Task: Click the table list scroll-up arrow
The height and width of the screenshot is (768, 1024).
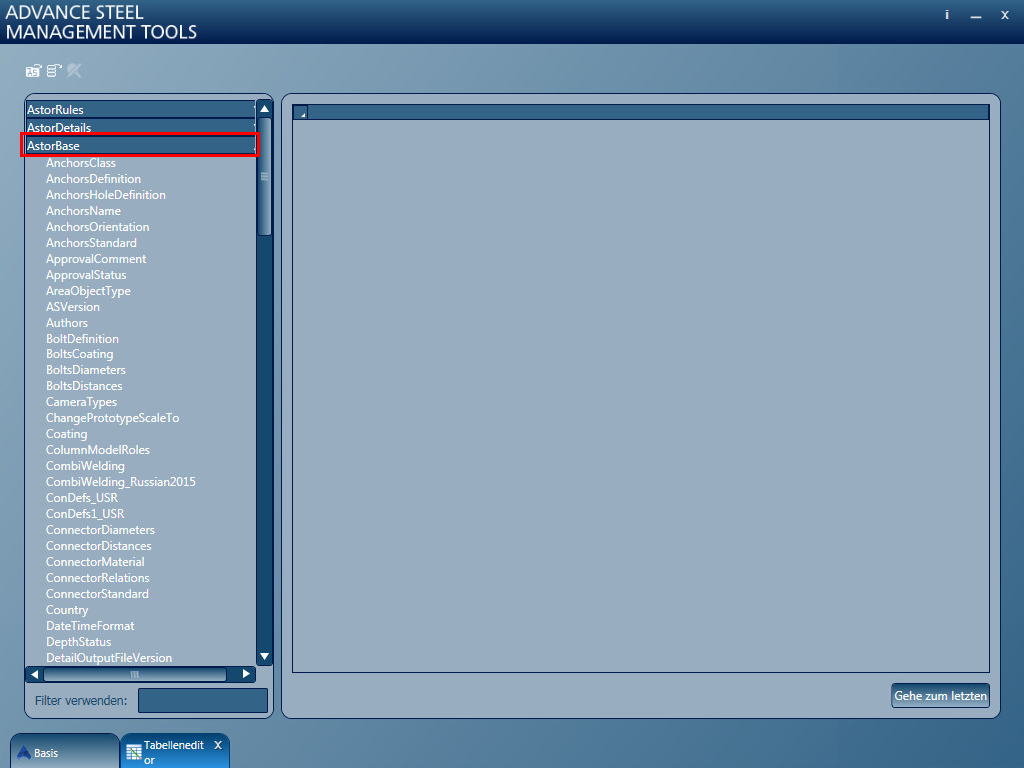Action: click(264, 109)
